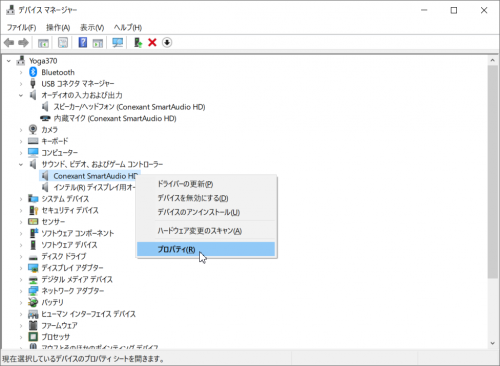Click the ディスプレイ アダプター icon
This screenshot has height=366, width=500.
pos(33,268)
